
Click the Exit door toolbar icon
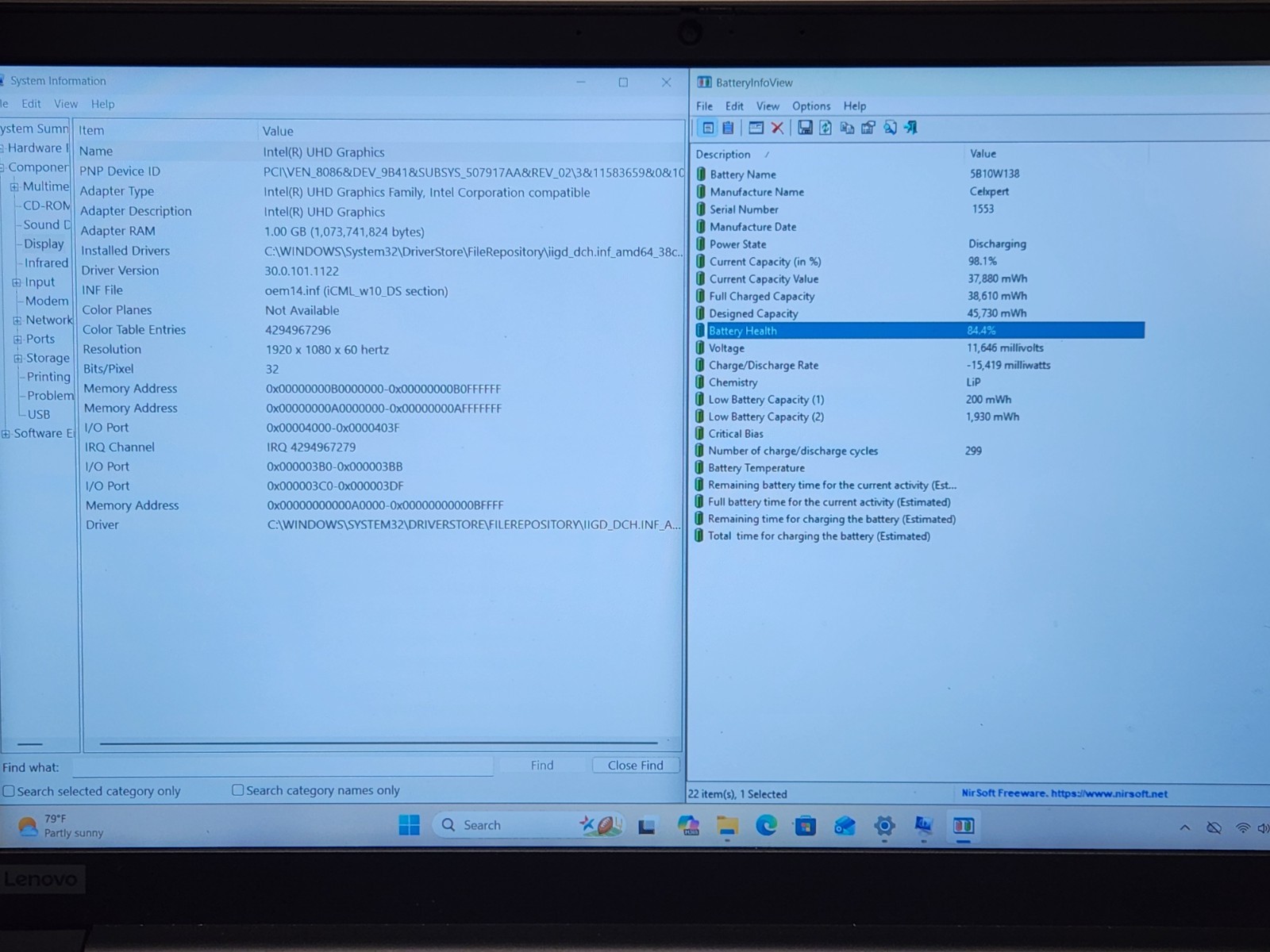pyautogui.click(x=910, y=128)
